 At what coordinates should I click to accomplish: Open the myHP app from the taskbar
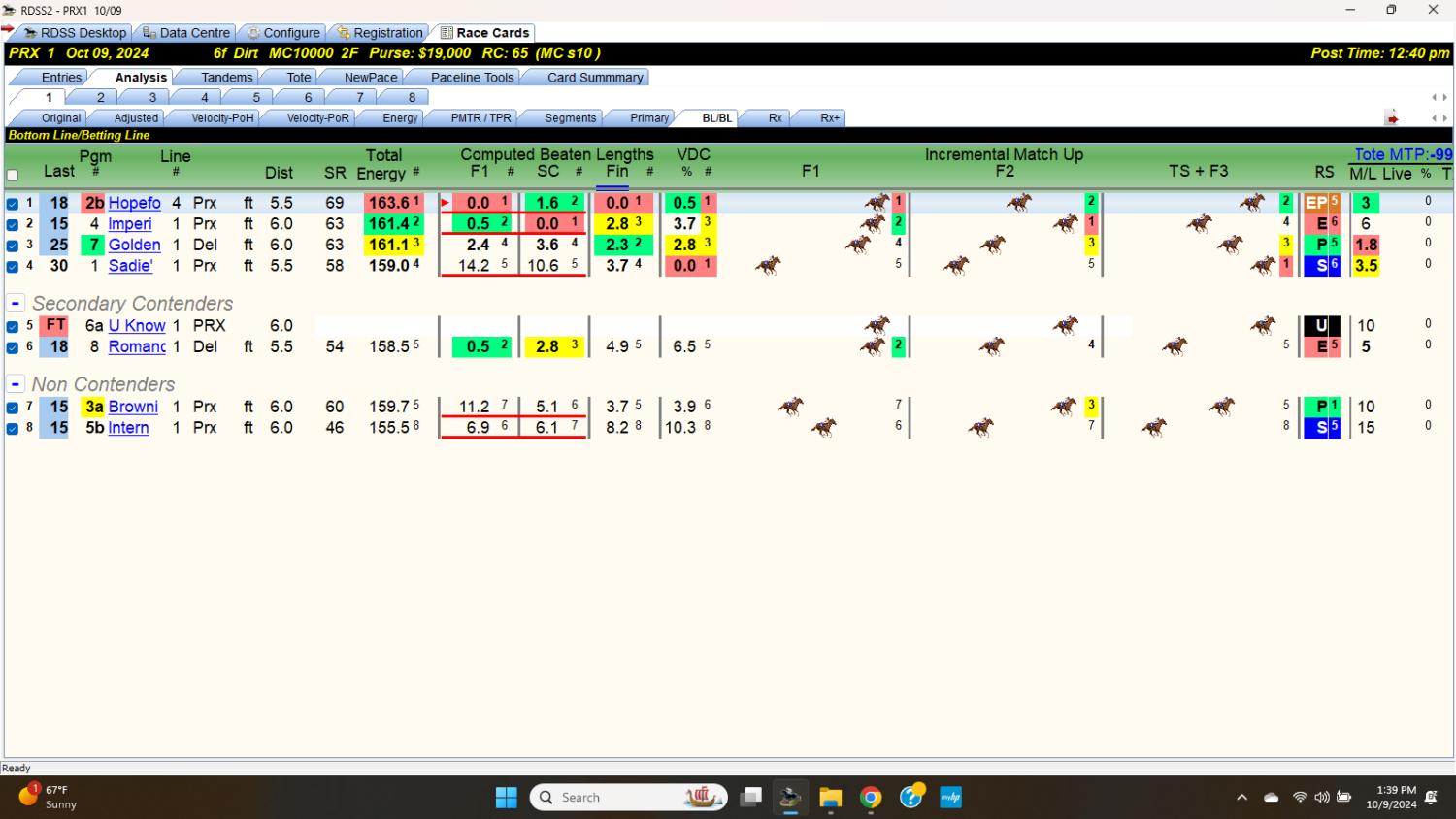pos(951,798)
